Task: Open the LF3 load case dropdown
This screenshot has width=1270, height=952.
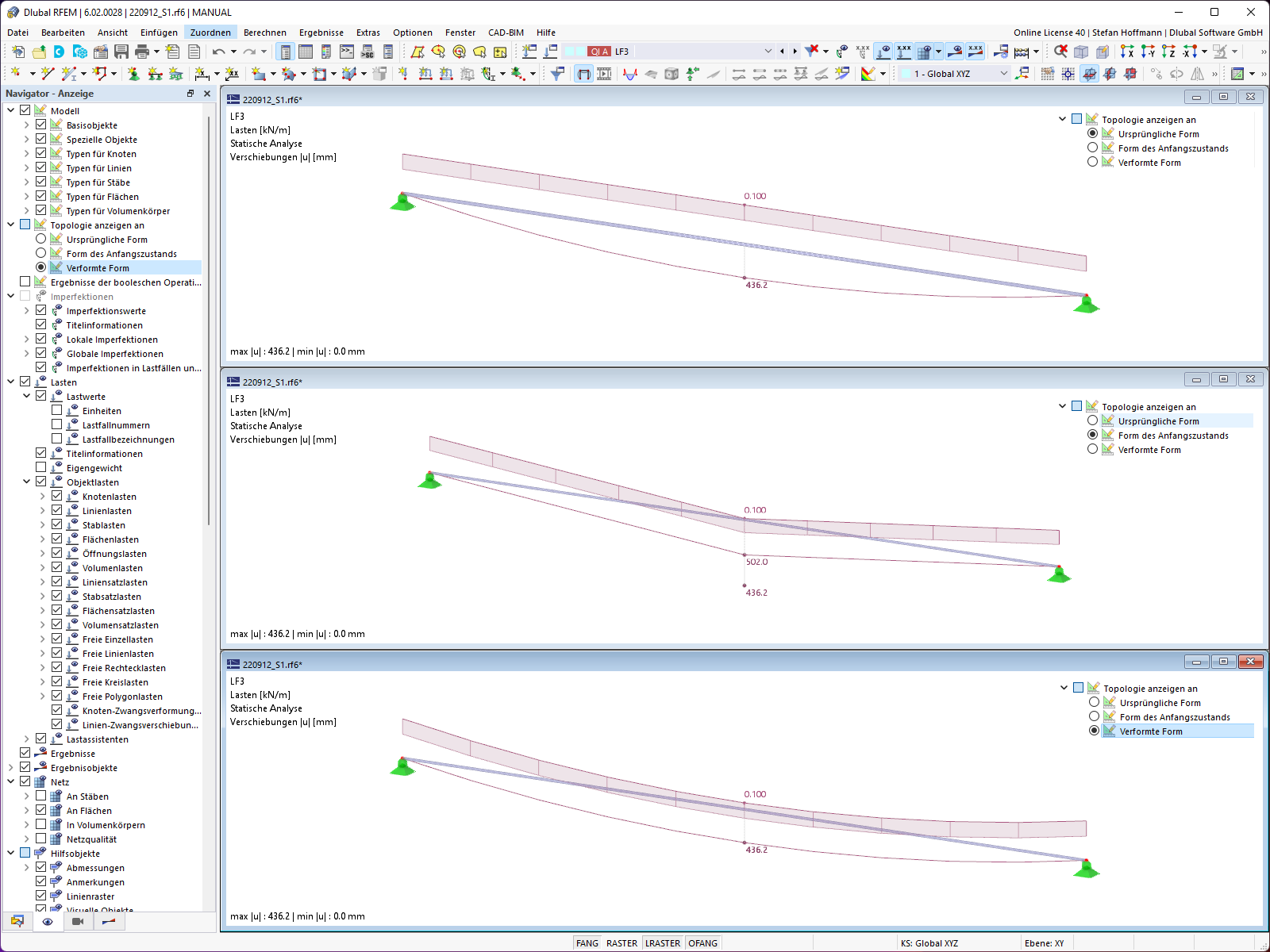Action: point(768,52)
